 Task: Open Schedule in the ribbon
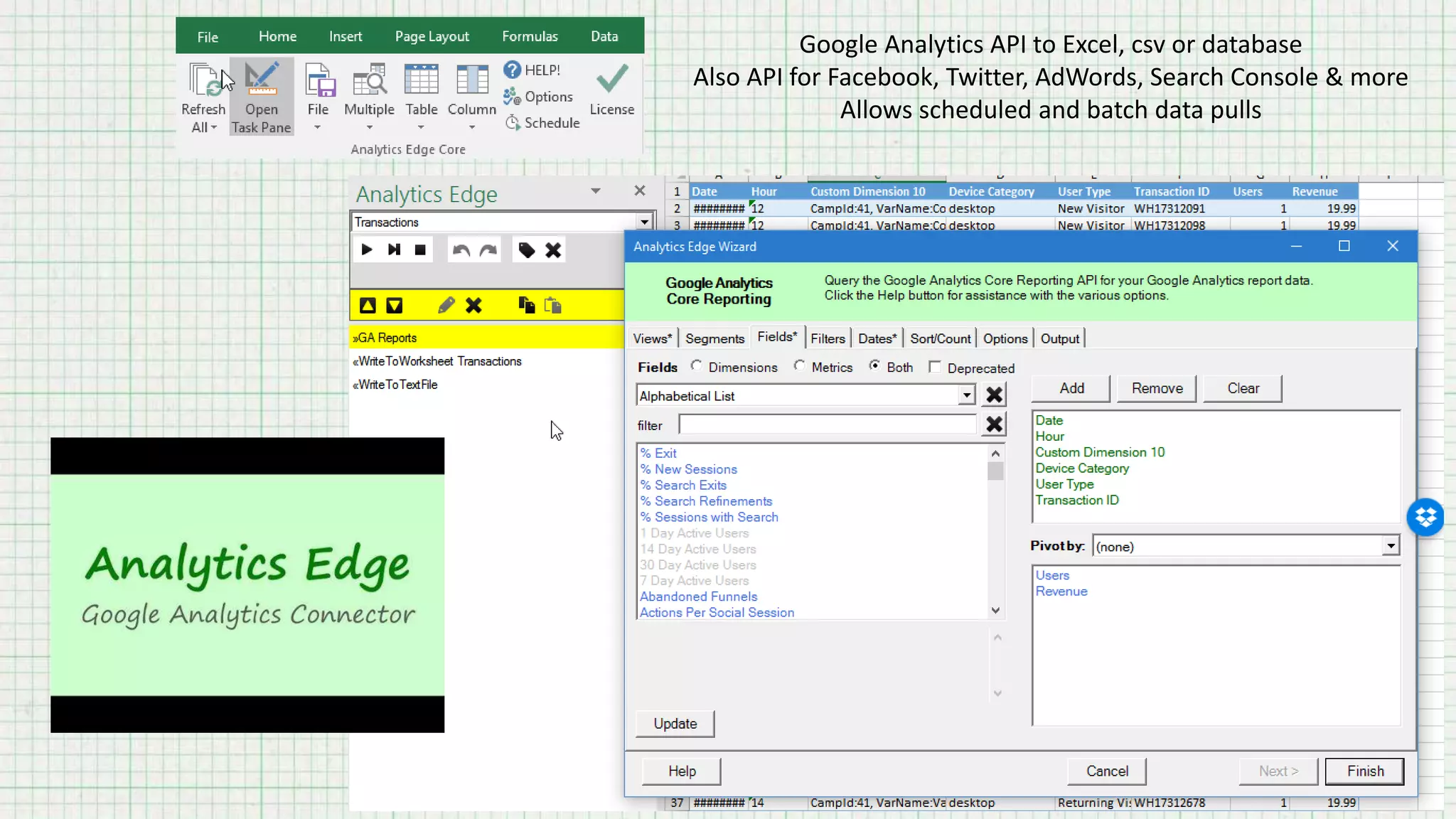[x=542, y=122]
